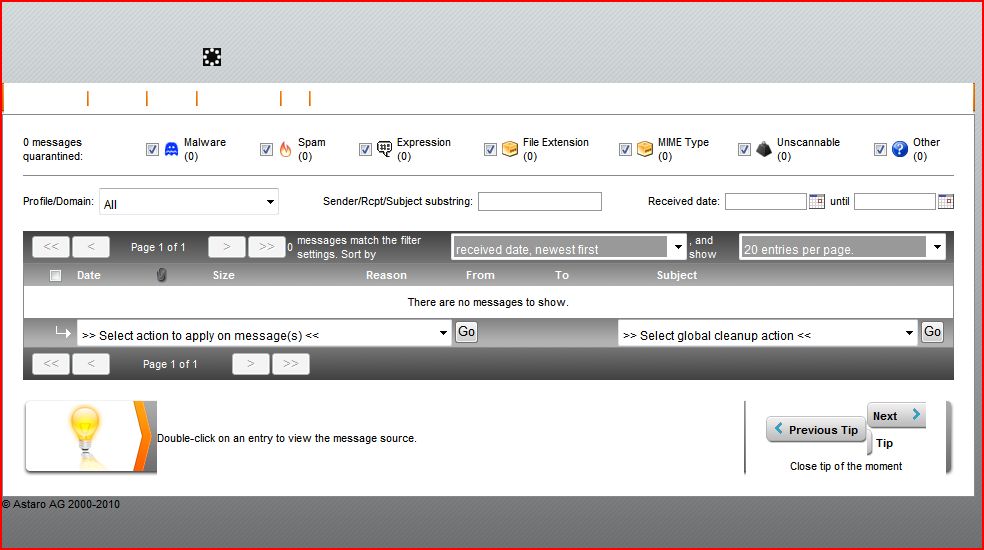Open the calendar for the until date
This screenshot has width=984, height=550.
point(945,201)
